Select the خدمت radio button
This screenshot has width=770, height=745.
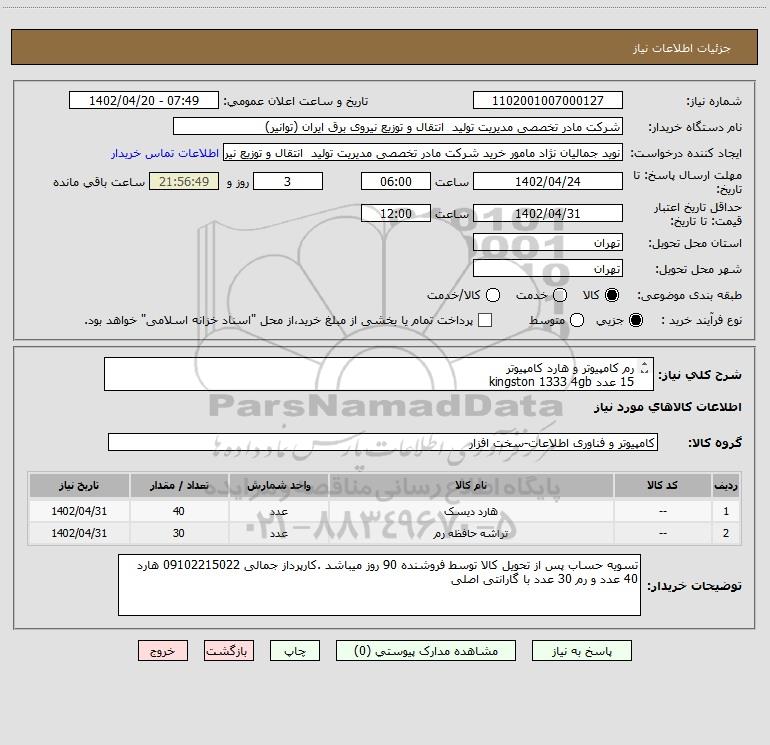tap(560, 295)
